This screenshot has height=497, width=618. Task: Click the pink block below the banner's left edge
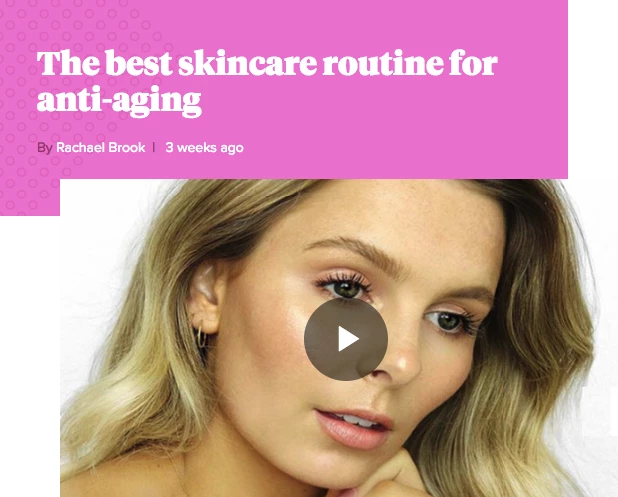pyautogui.click(x=30, y=197)
